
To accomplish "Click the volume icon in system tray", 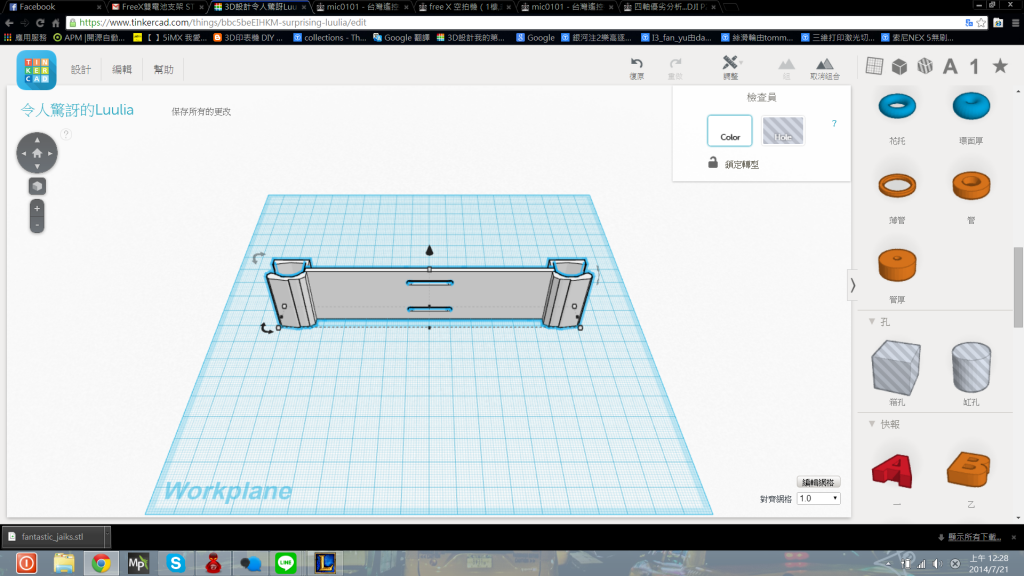I will point(937,564).
